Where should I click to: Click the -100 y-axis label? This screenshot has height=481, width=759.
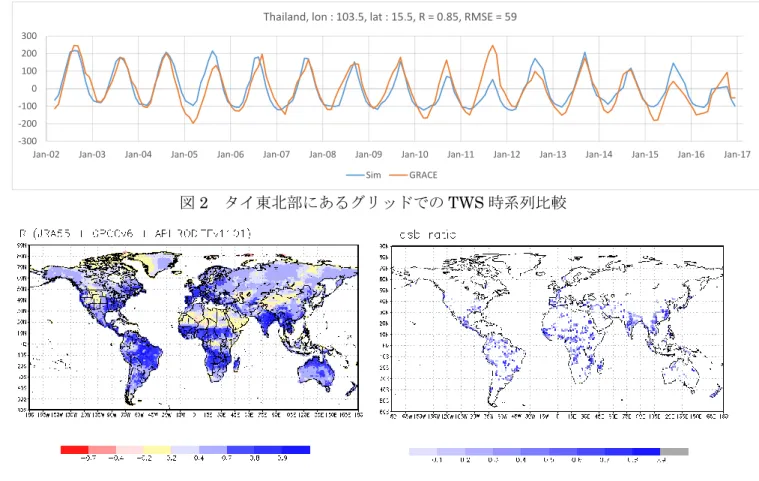[28, 106]
